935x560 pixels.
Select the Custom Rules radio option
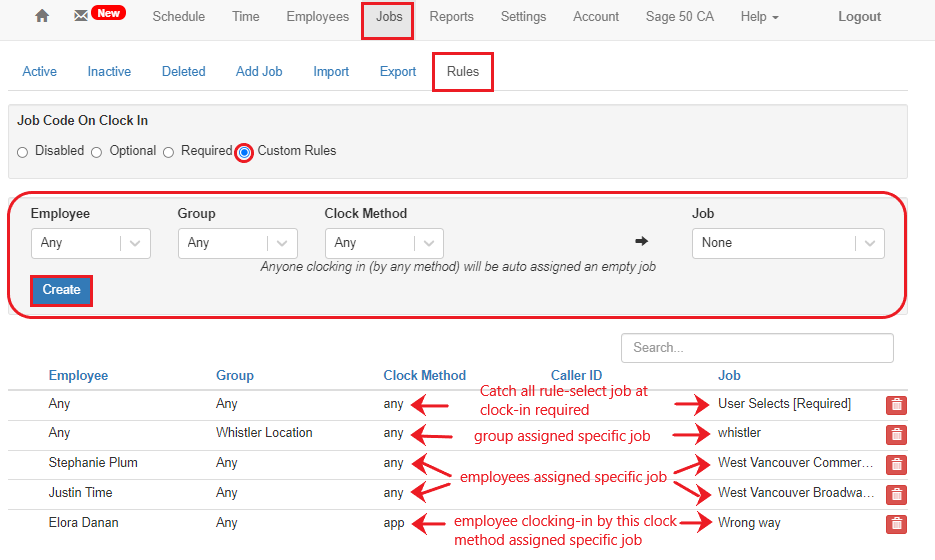[x=244, y=152]
